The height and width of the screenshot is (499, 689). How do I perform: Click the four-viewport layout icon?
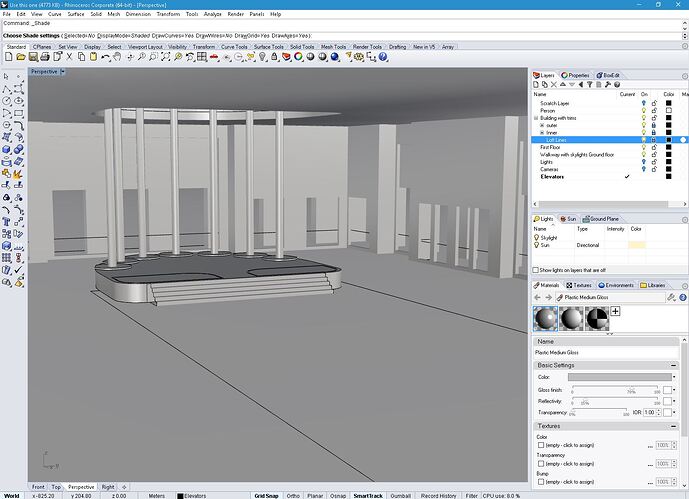[x=202, y=57]
